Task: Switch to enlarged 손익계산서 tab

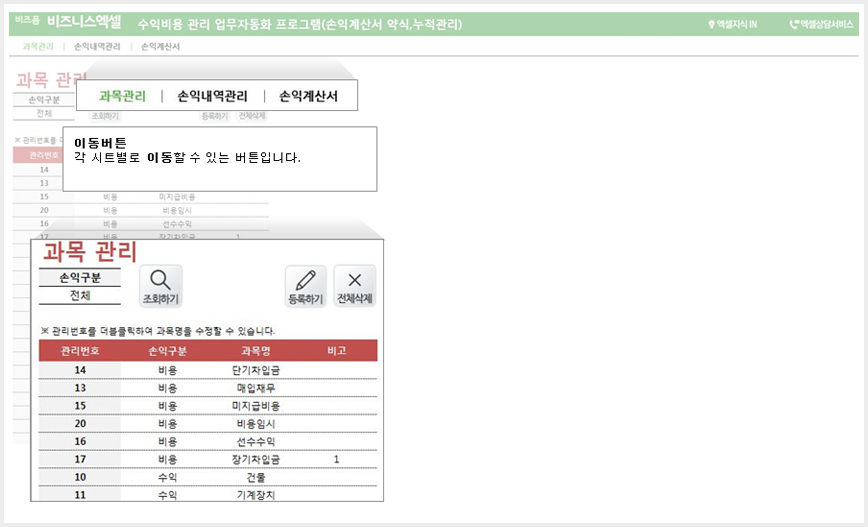Action: pos(308,96)
